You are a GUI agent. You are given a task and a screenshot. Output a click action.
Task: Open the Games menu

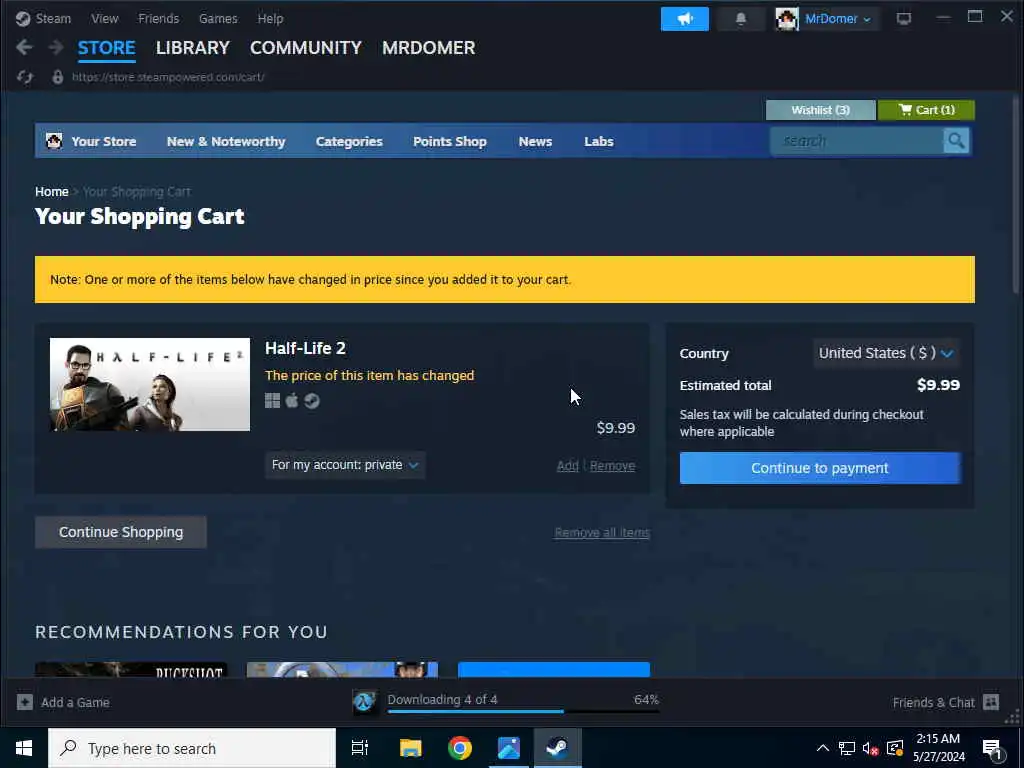tap(218, 18)
